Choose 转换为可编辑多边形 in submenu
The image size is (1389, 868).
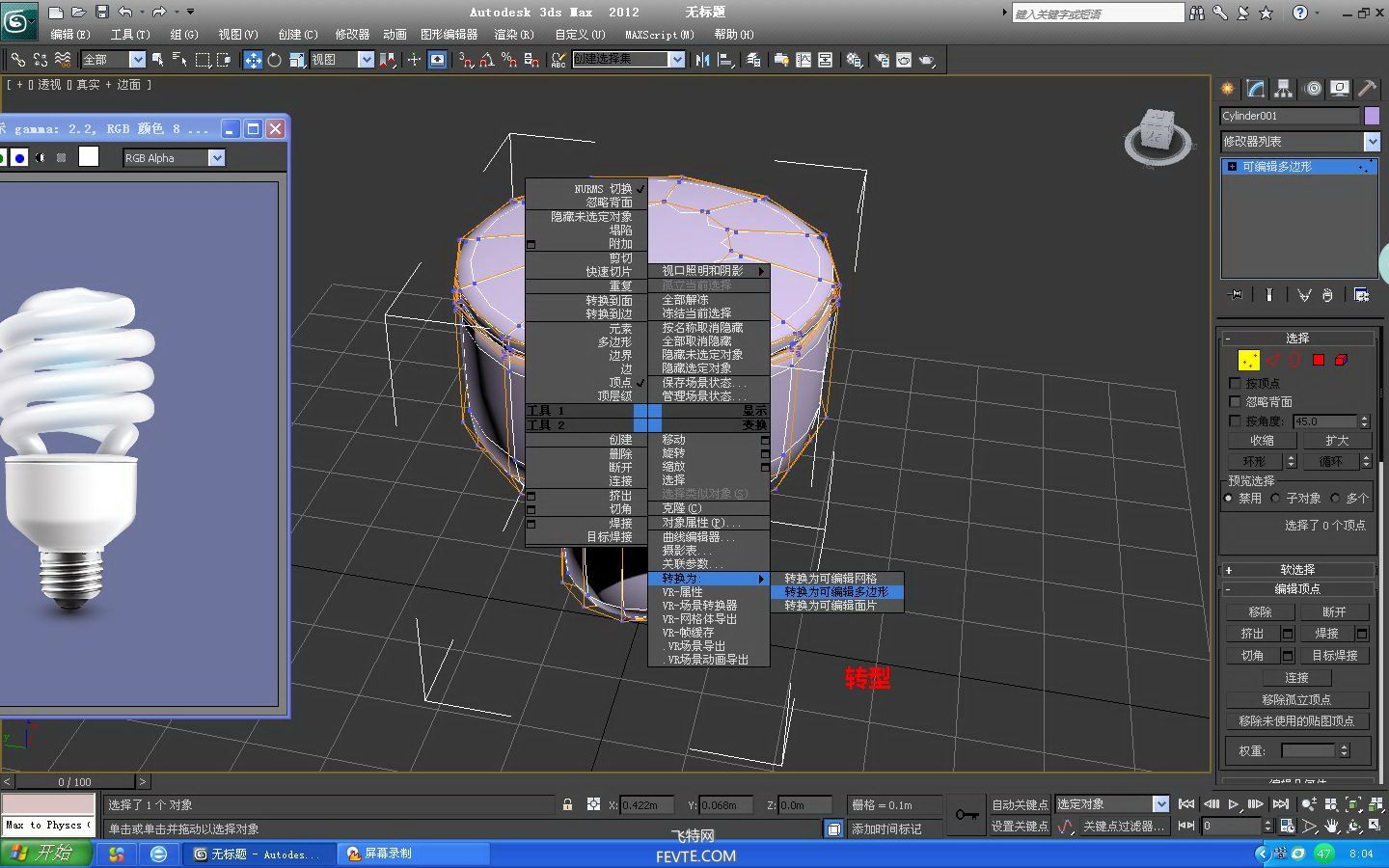tap(836, 592)
